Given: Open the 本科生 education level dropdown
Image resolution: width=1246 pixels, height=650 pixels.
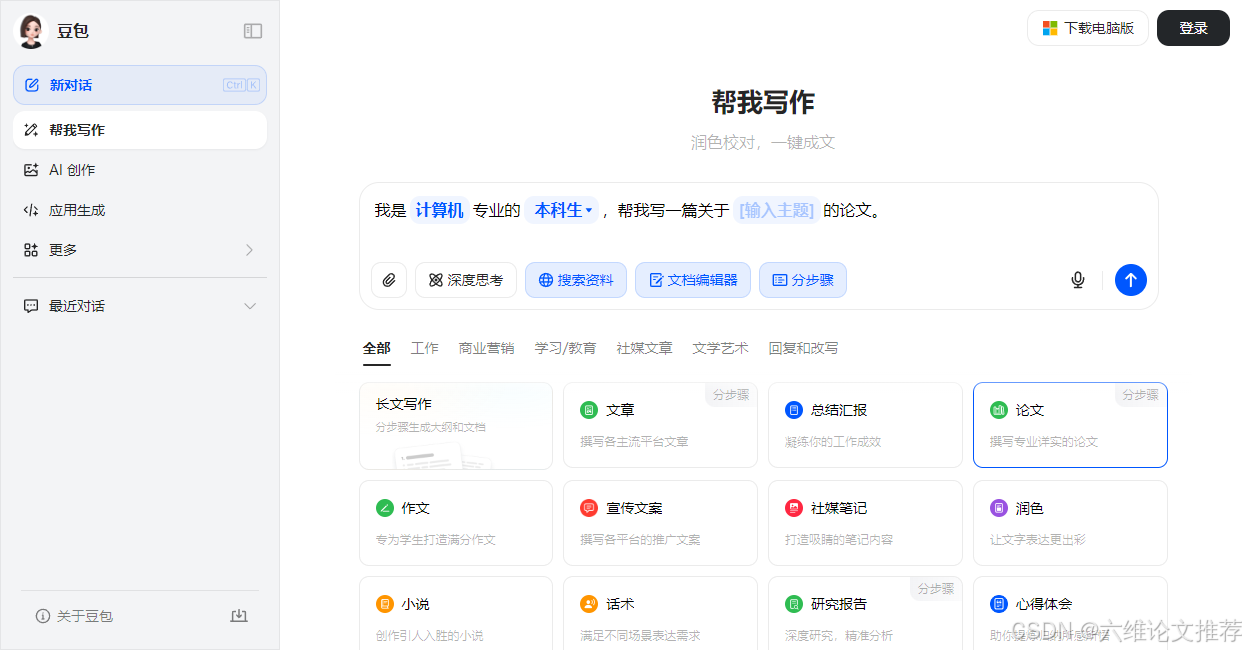Looking at the screenshot, I should click(x=563, y=210).
